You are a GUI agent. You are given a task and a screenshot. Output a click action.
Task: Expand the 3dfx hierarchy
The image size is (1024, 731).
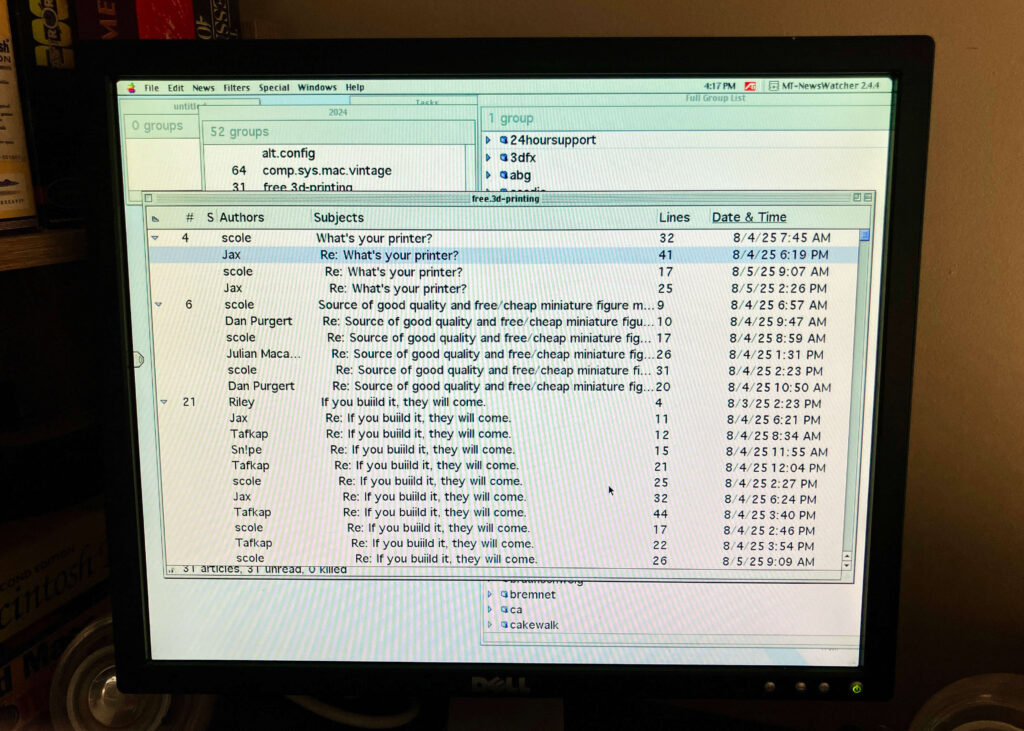click(488, 157)
